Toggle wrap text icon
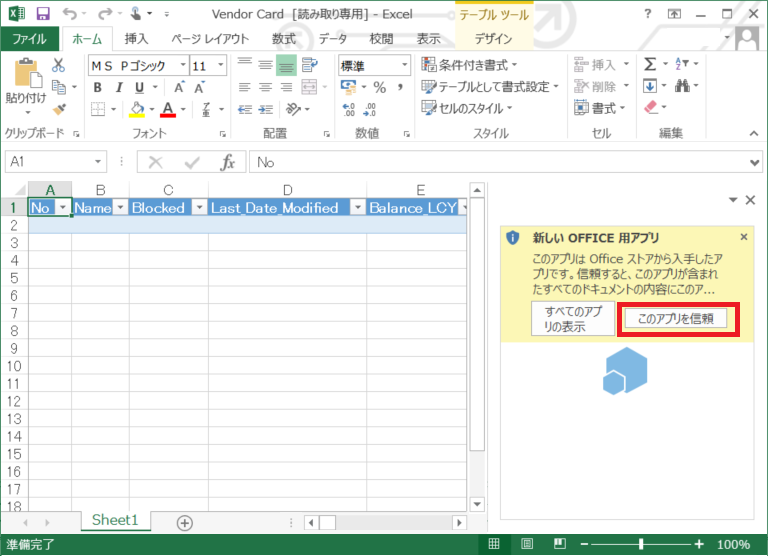768x556 pixels. (310, 65)
